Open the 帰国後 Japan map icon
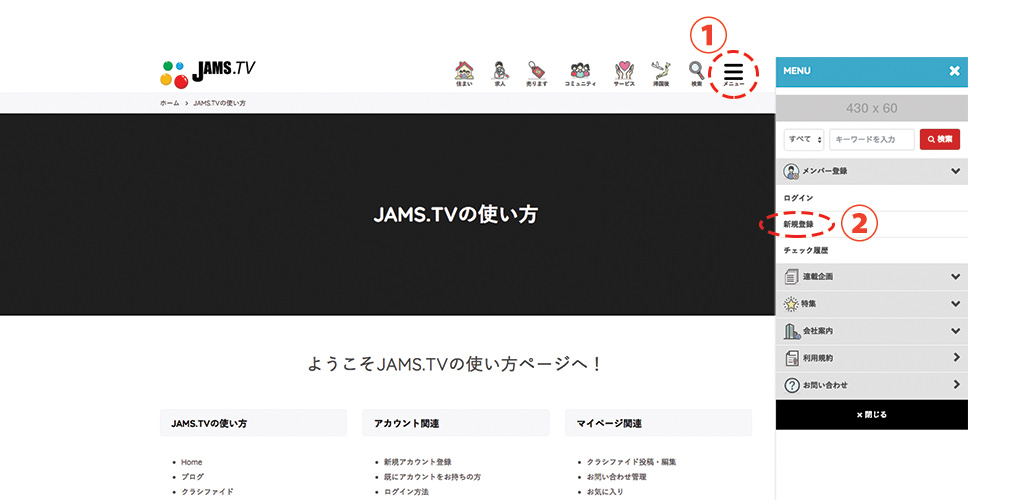This screenshot has width=1024, height=500. (x=661, y=74)
